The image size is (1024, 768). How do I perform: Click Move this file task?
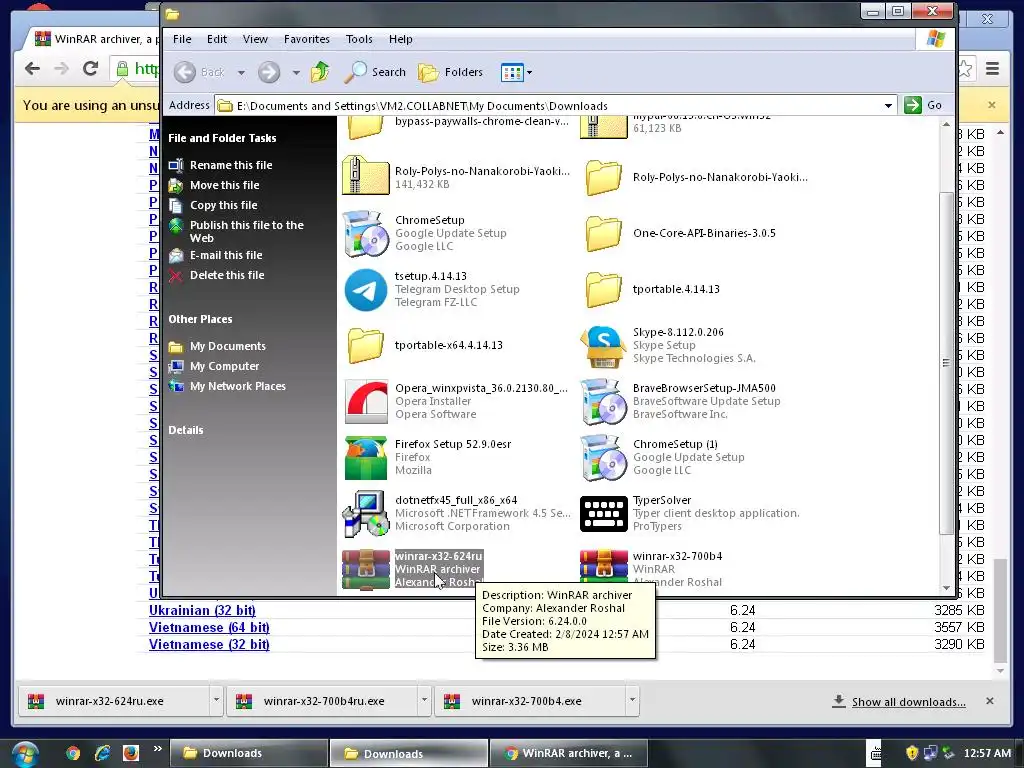pyautogui.click(x=224, y=185)
